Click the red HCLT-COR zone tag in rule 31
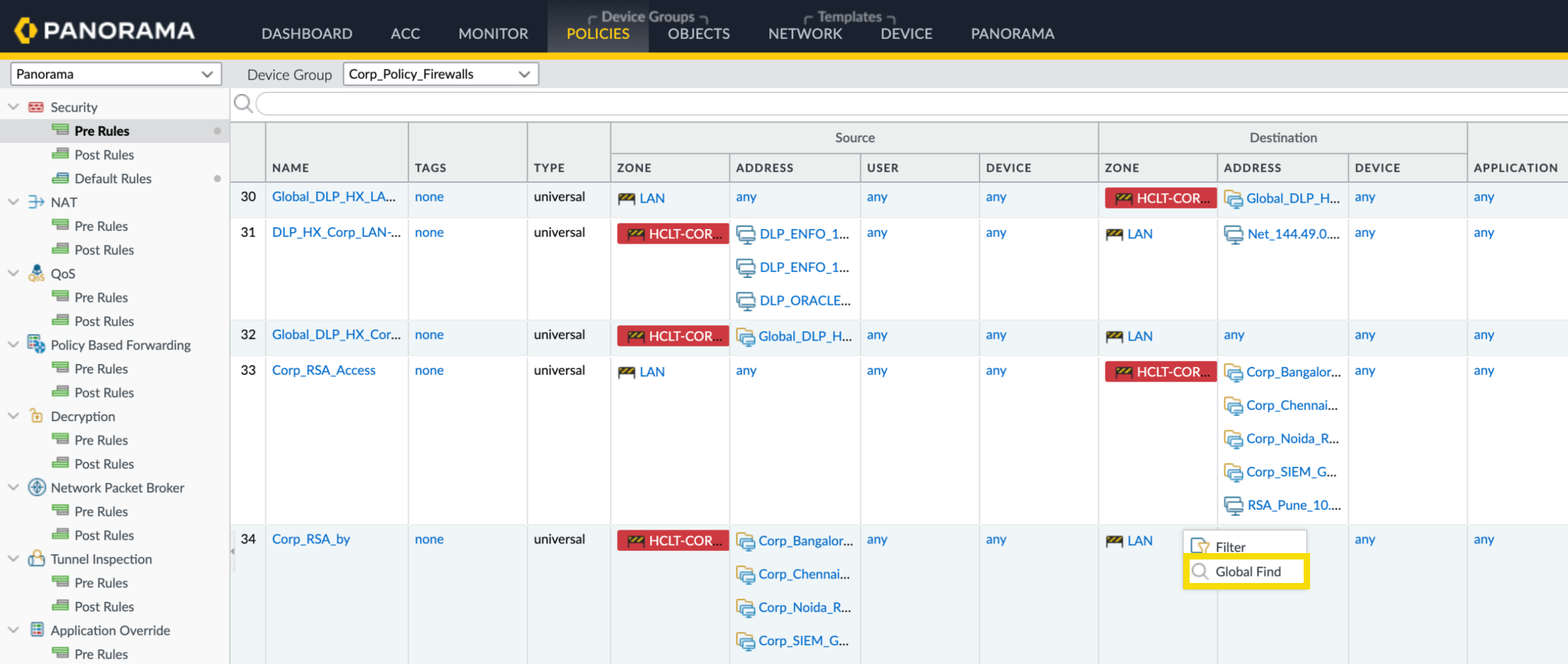Viewport: 1568px width, 664px height. coord(673,234)
